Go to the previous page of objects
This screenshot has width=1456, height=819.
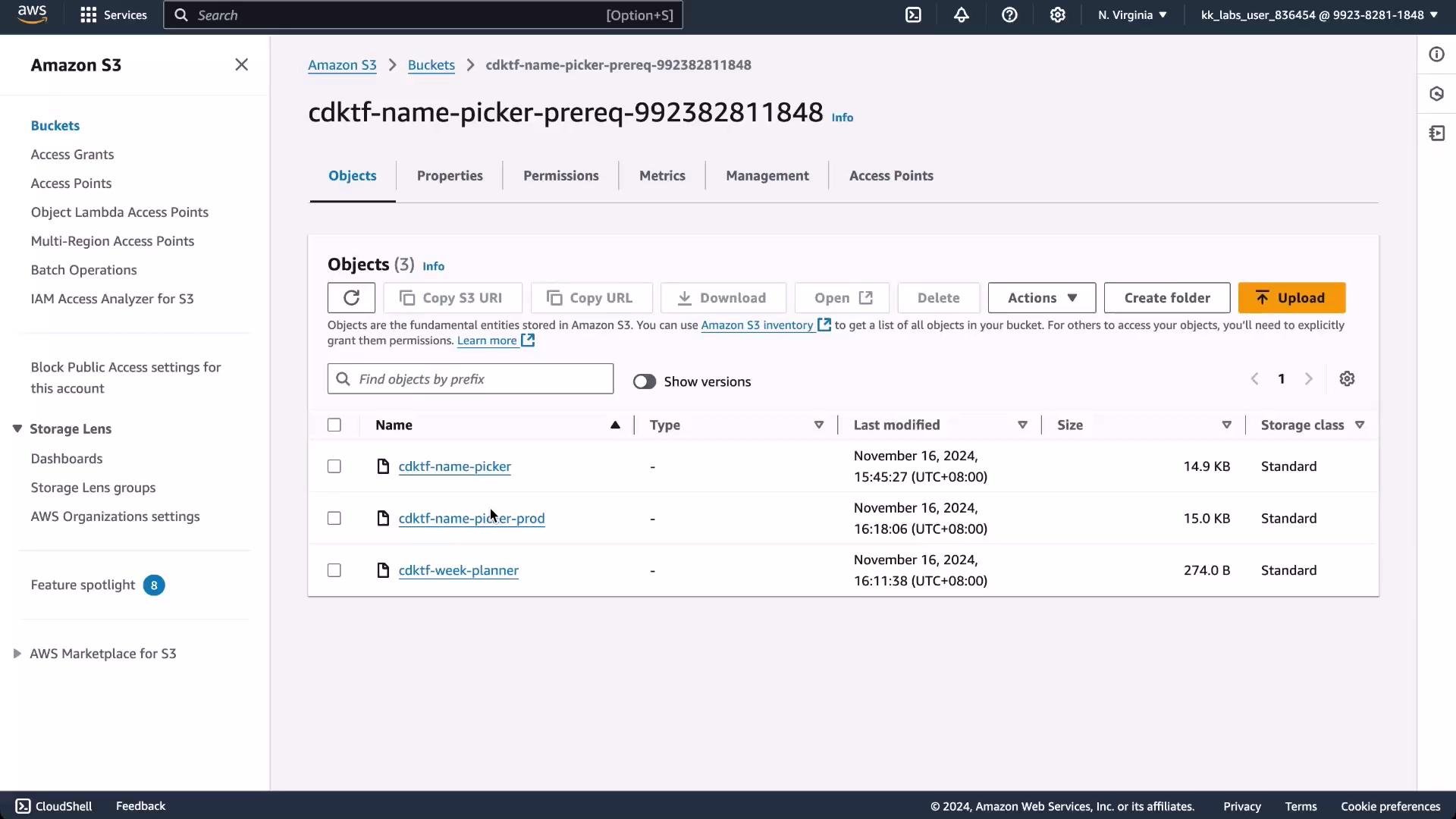1254,379
